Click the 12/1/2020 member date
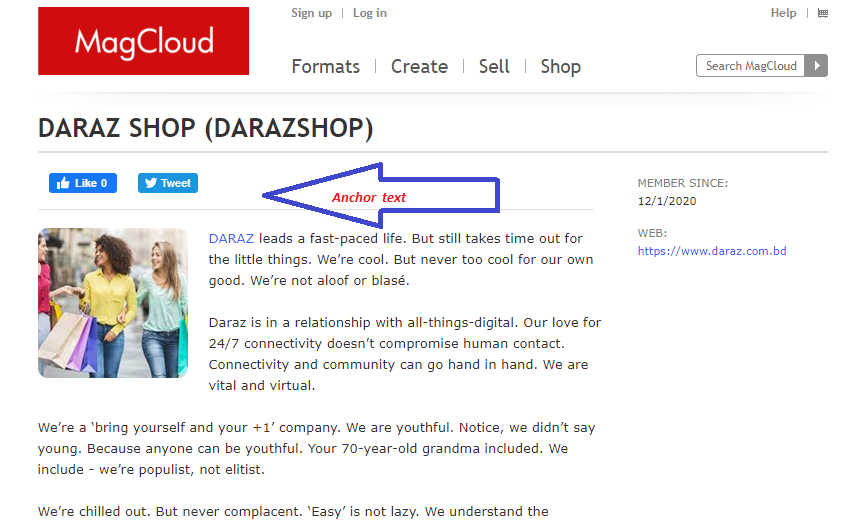The image size is (842, 524). [x=667, y=201]
